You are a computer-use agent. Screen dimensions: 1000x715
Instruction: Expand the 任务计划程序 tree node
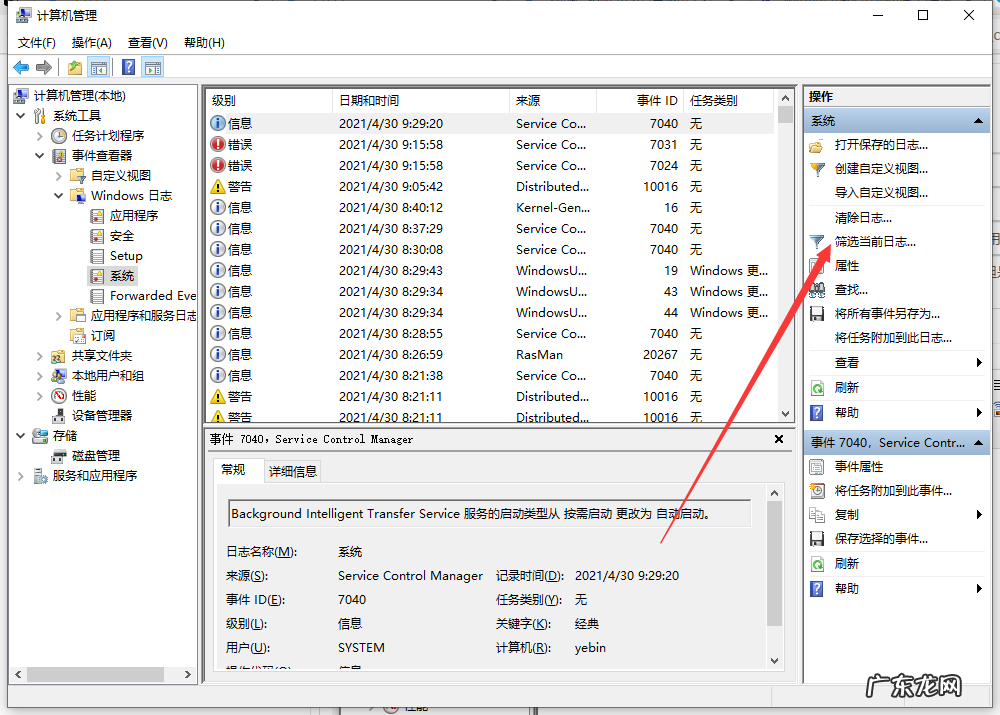(39, 136)
